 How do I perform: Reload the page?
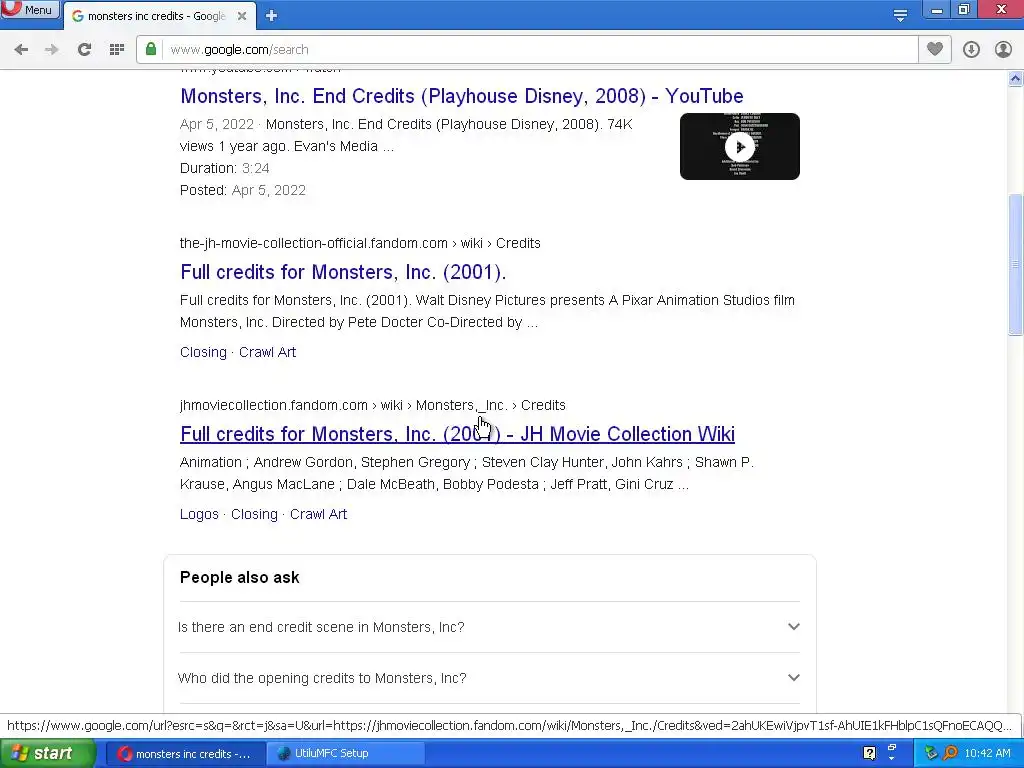point(84,50)
